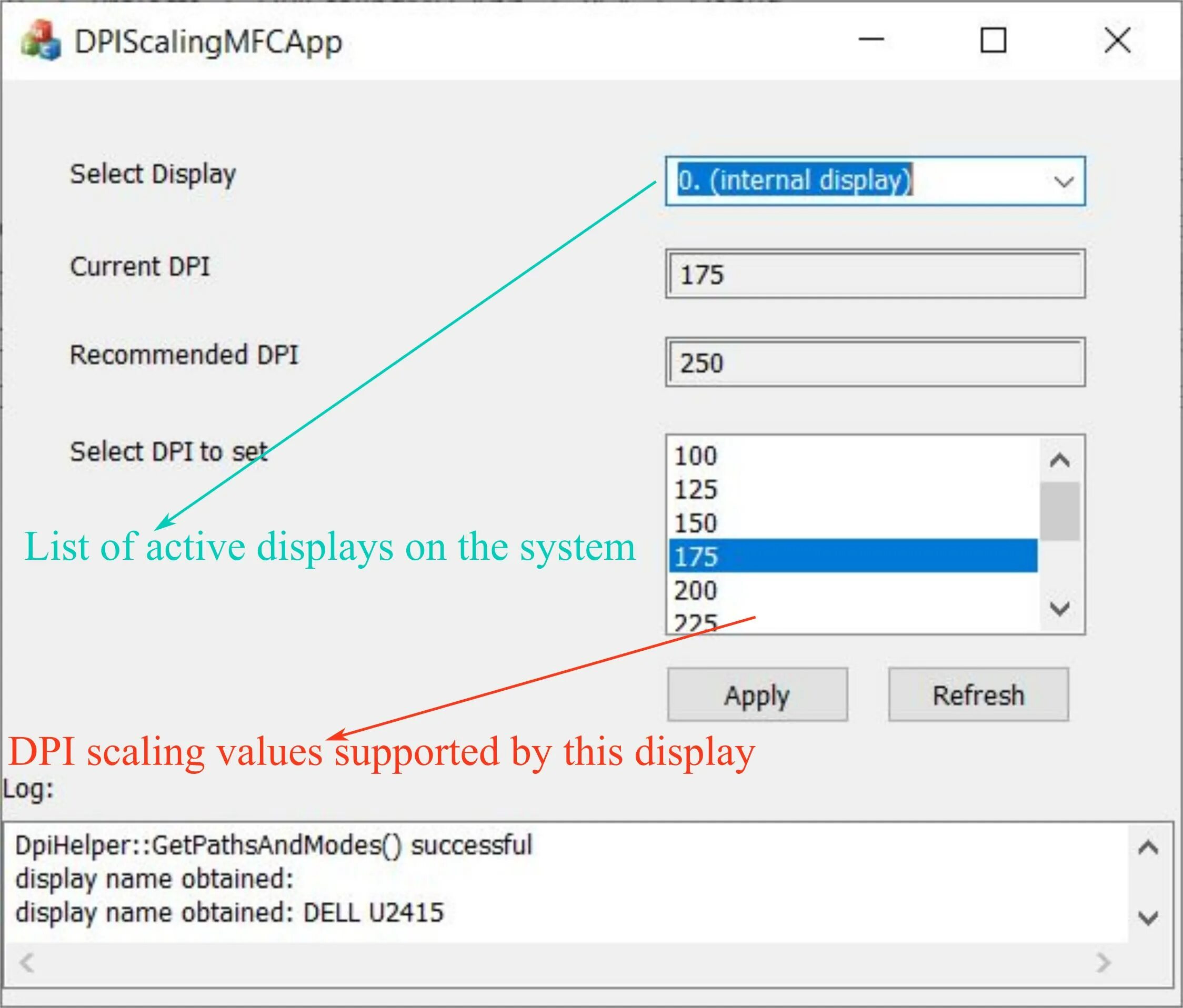Expand the Select Display dropdown arrow
Screen dimensions: 1183x1008
click(1063, 182)
